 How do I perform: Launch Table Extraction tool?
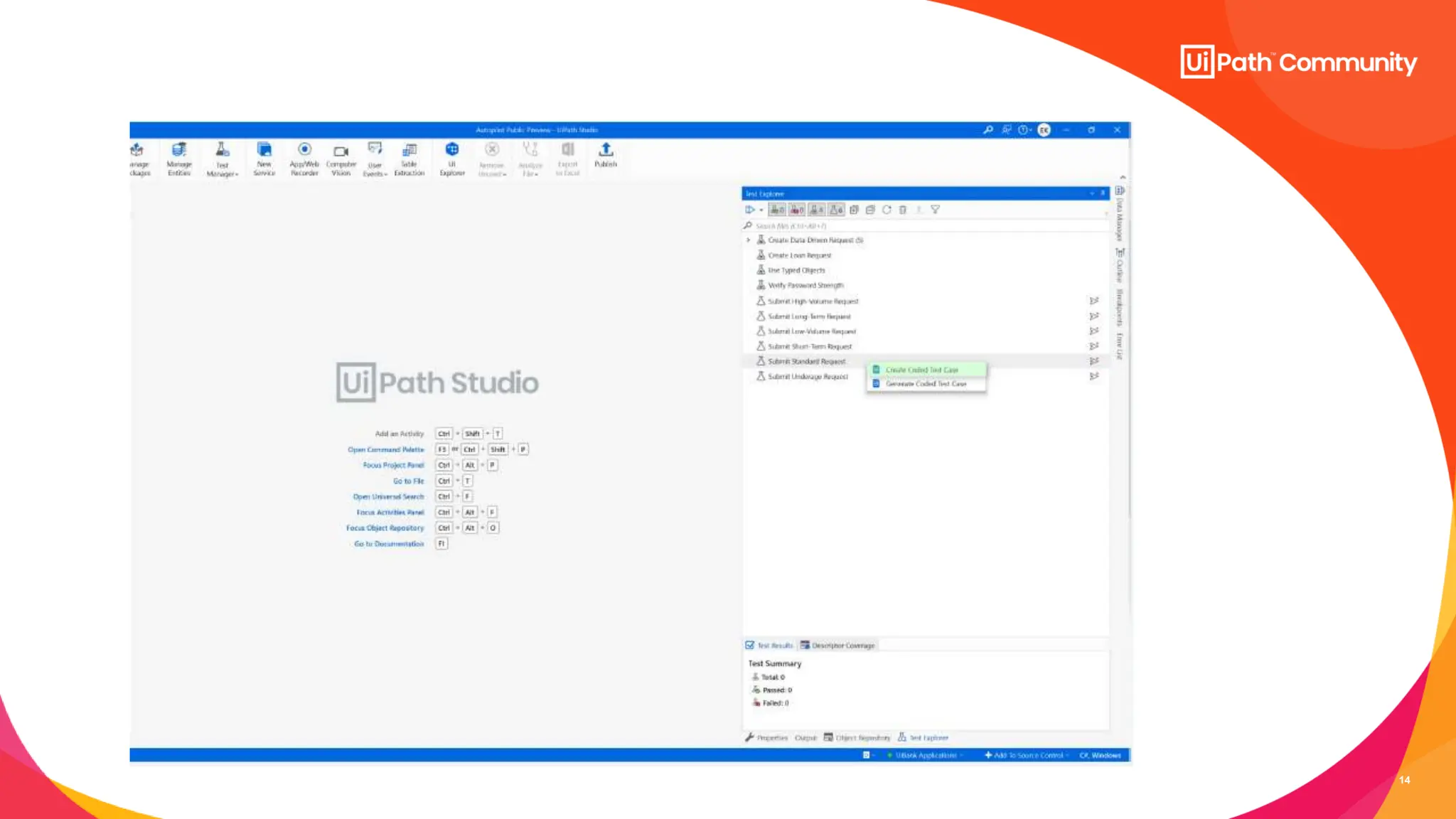click(409, 158)
